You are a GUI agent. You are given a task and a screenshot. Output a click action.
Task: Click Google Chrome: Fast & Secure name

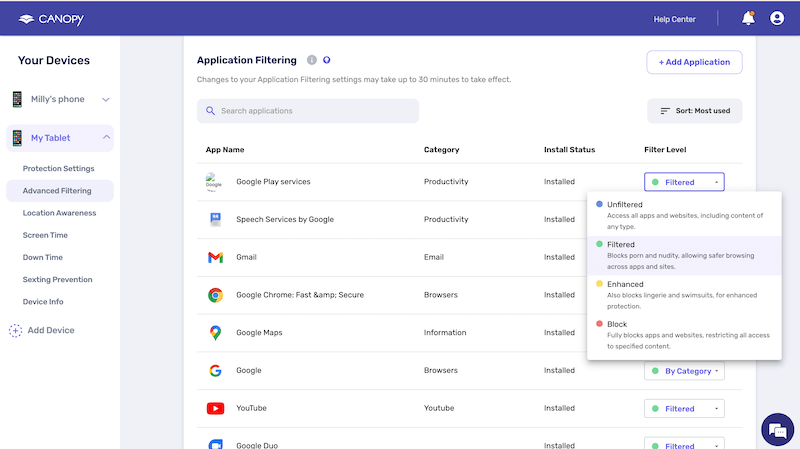click(x=300, y=295)
